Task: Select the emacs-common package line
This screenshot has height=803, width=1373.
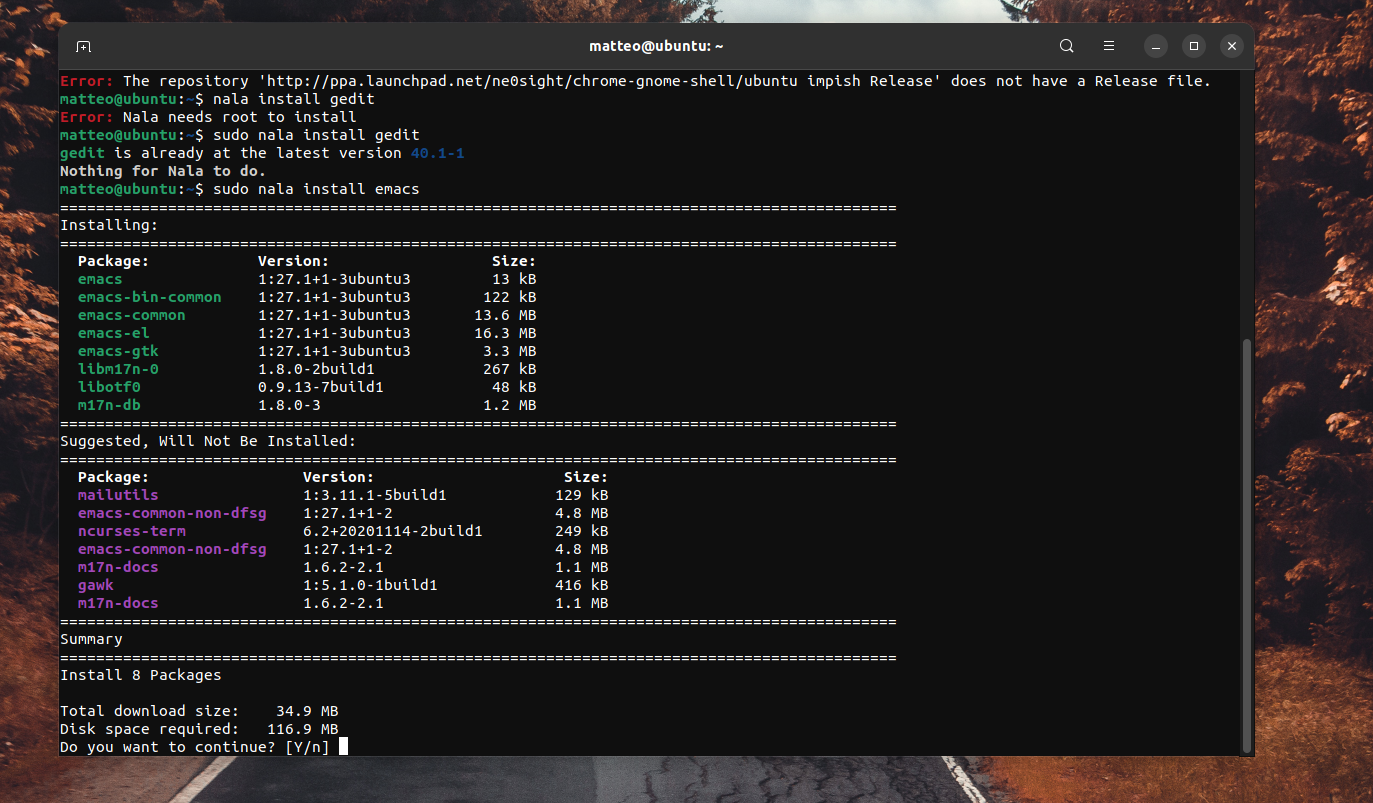Action: (131, 315)
